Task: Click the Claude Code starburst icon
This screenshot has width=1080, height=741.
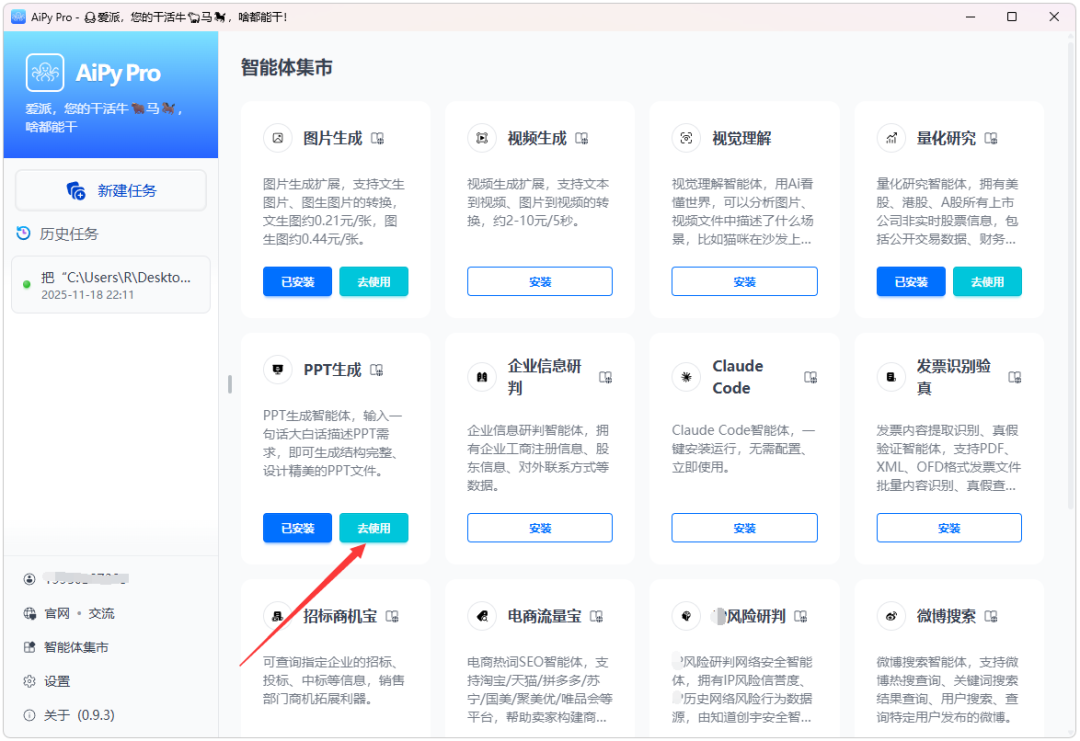Action: point(687,377)
